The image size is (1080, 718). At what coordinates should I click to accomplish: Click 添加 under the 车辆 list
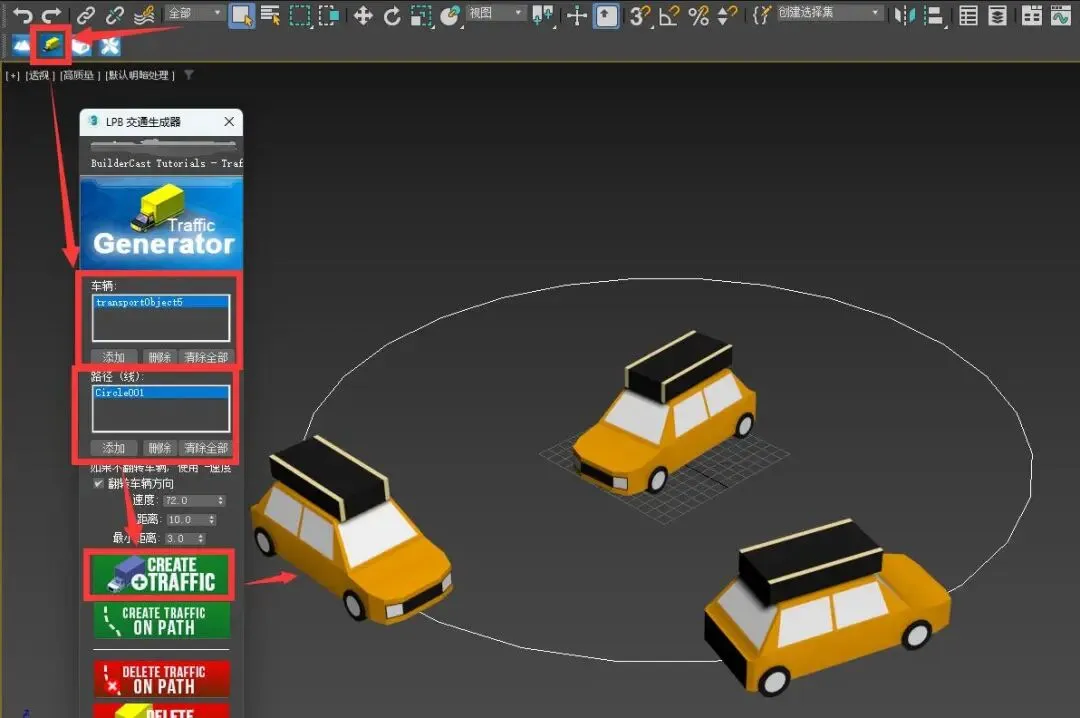pos(114,357)
